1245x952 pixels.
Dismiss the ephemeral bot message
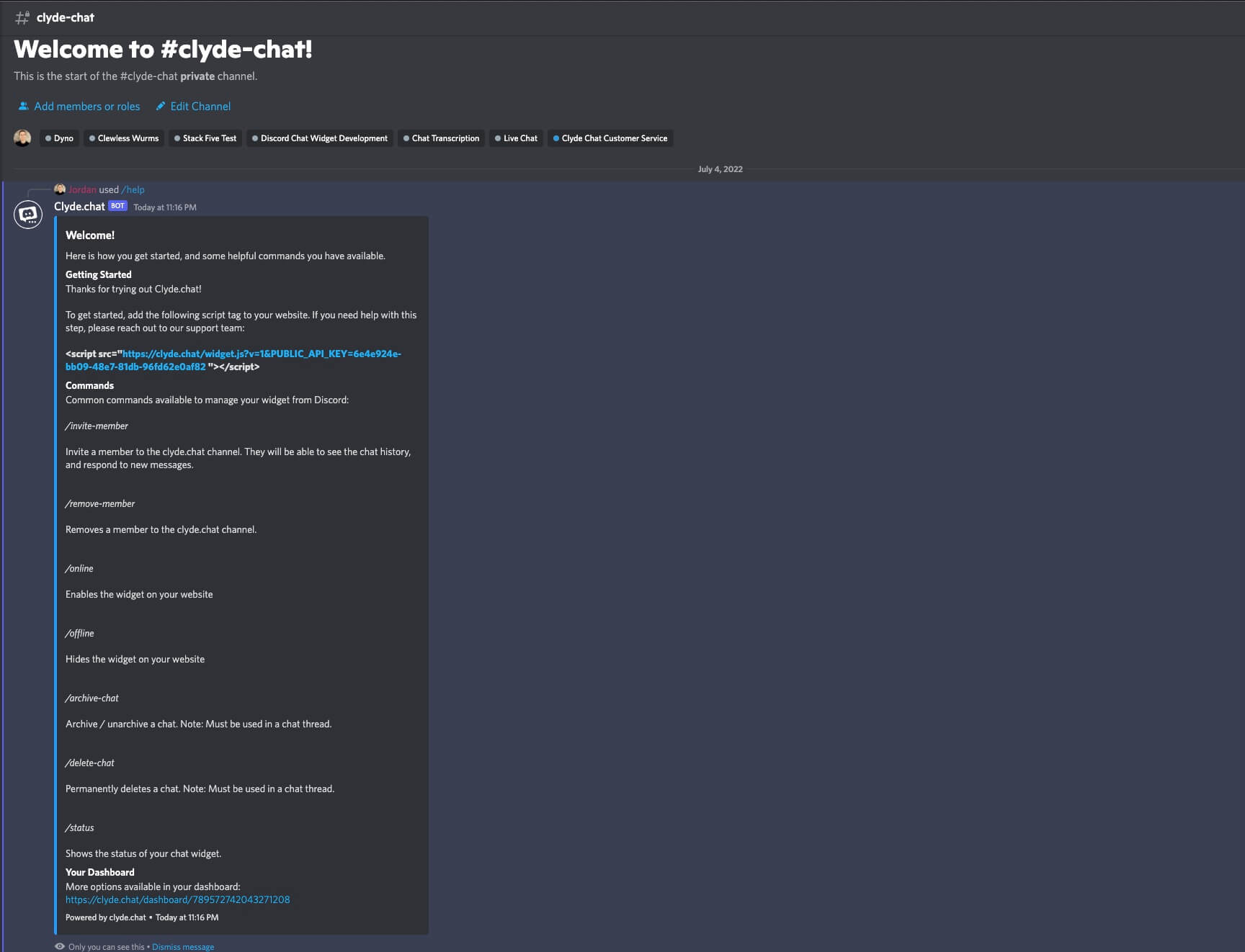183,947
